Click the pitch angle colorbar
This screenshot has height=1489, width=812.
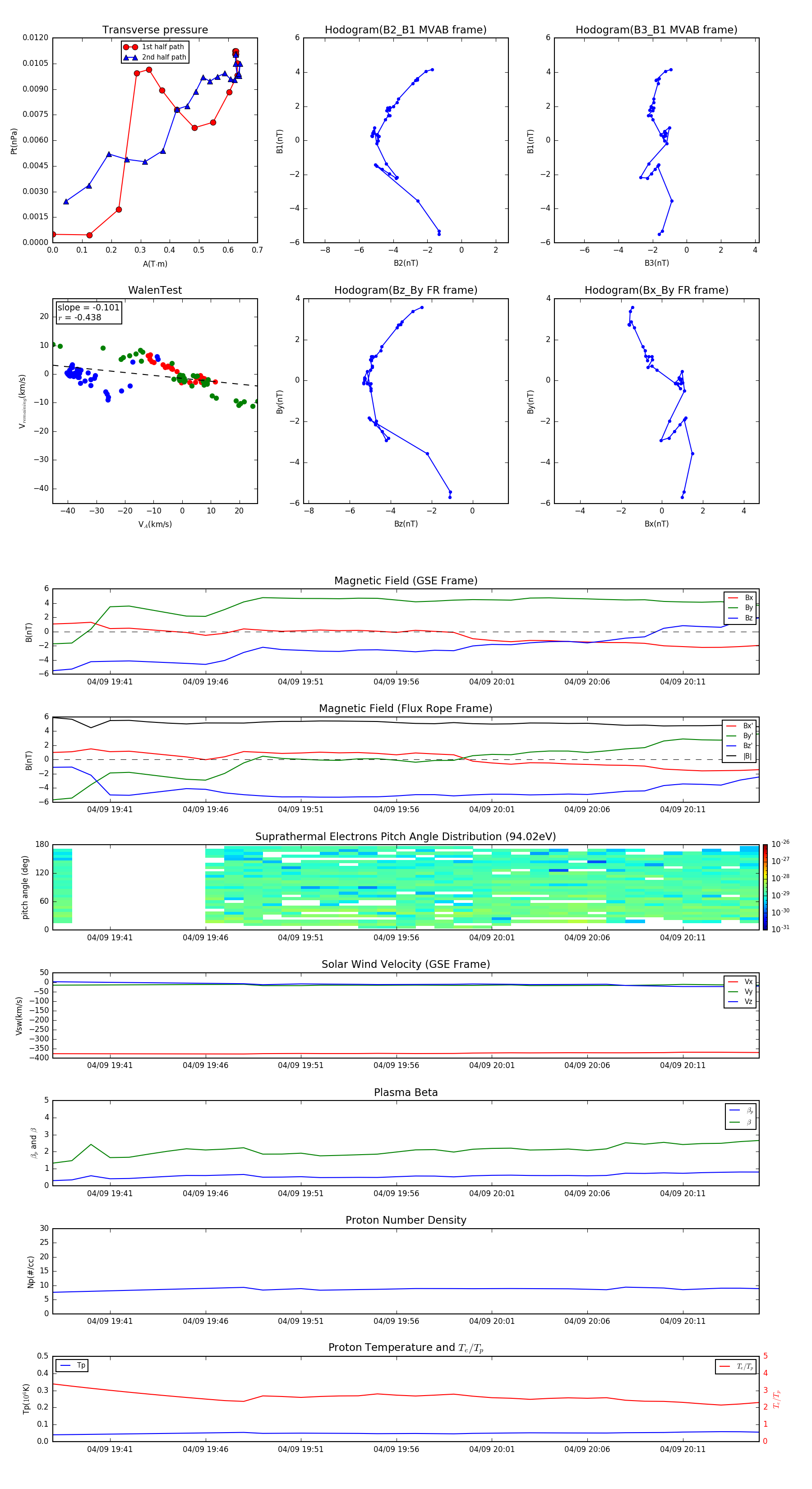[765, 887]
